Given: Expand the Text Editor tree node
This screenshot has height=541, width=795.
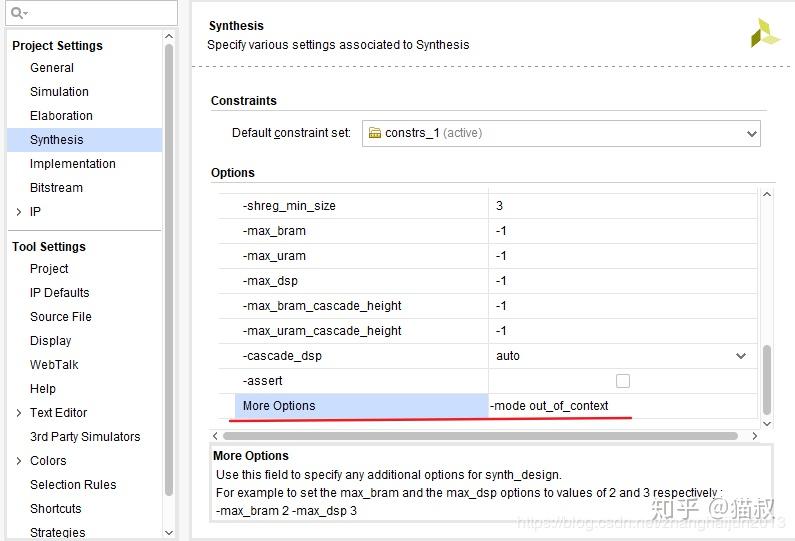Looking at the screenshot, I should point(19,413).
